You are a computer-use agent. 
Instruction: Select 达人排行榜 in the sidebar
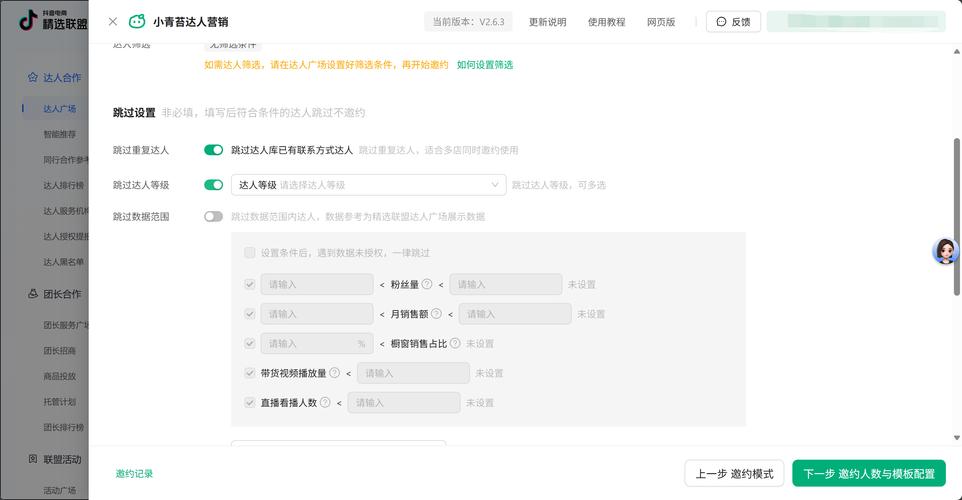(64, 185)
